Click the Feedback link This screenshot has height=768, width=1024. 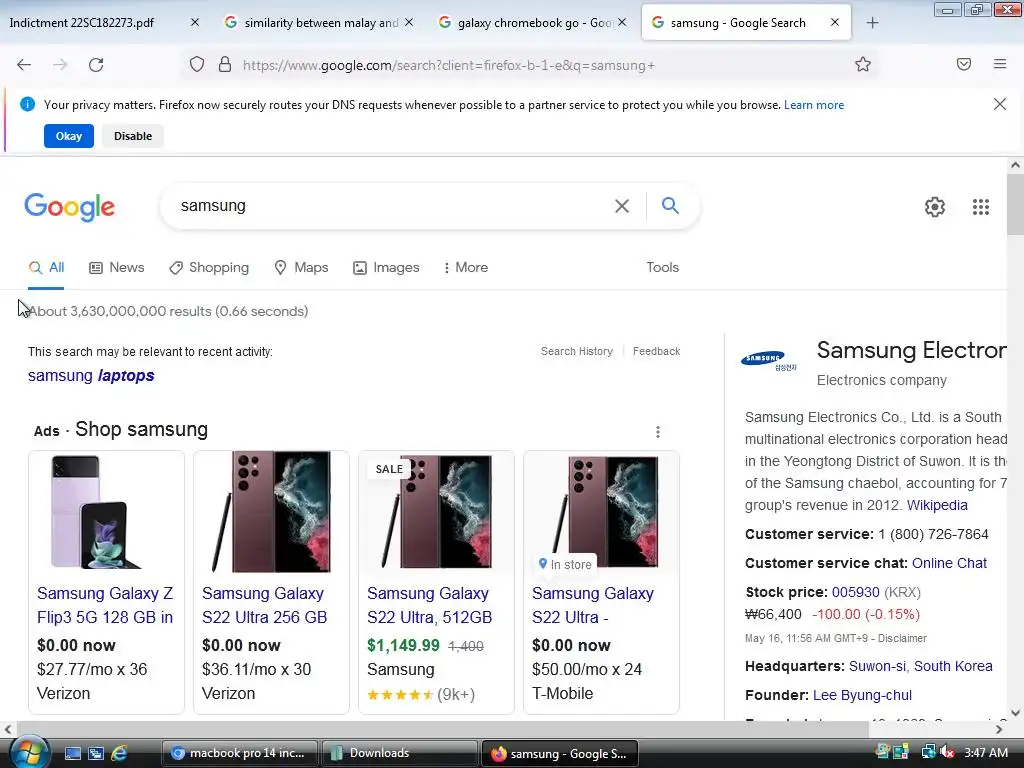(656, 351)
